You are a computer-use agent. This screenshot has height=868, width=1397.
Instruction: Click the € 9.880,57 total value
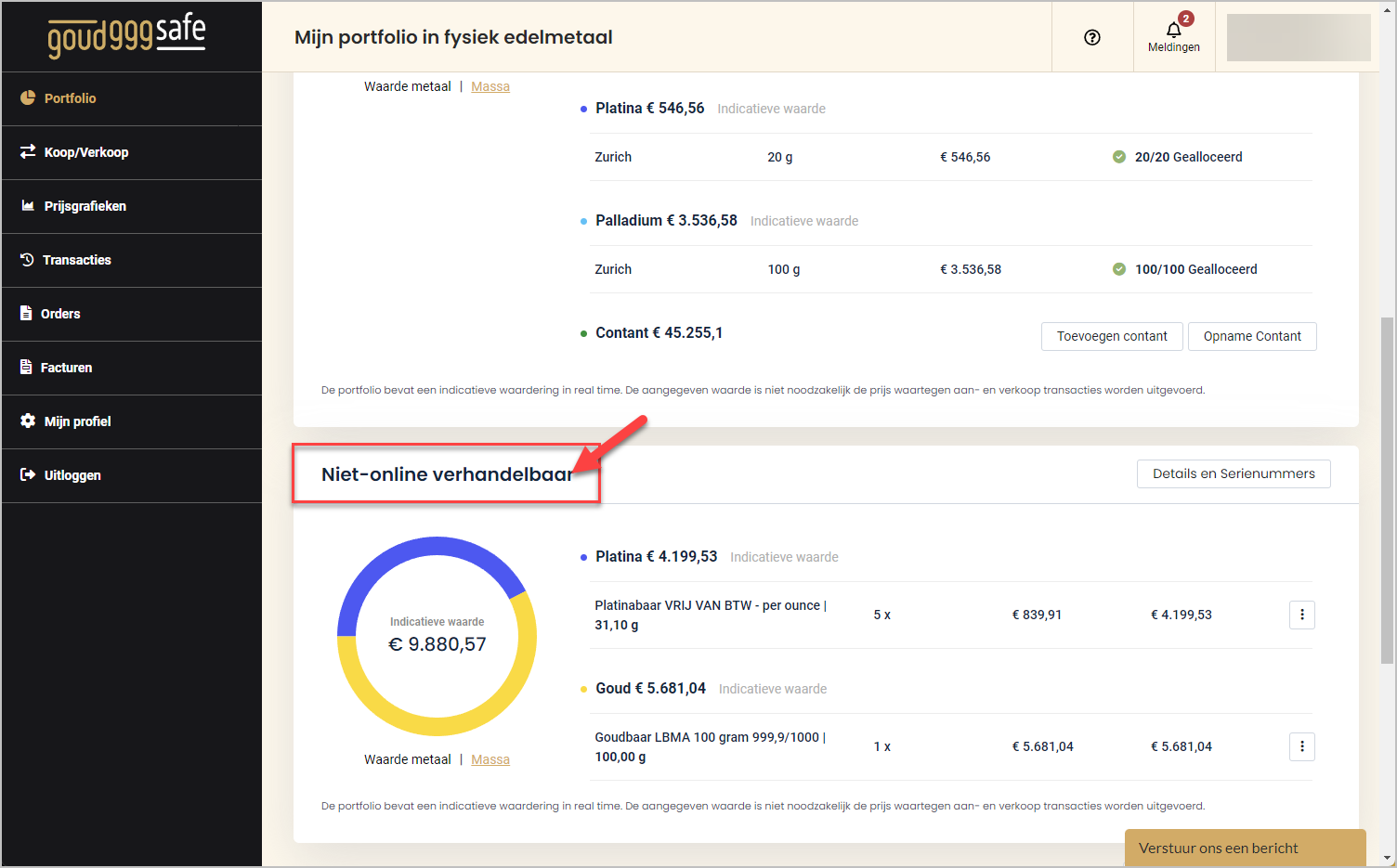[437, 644]
